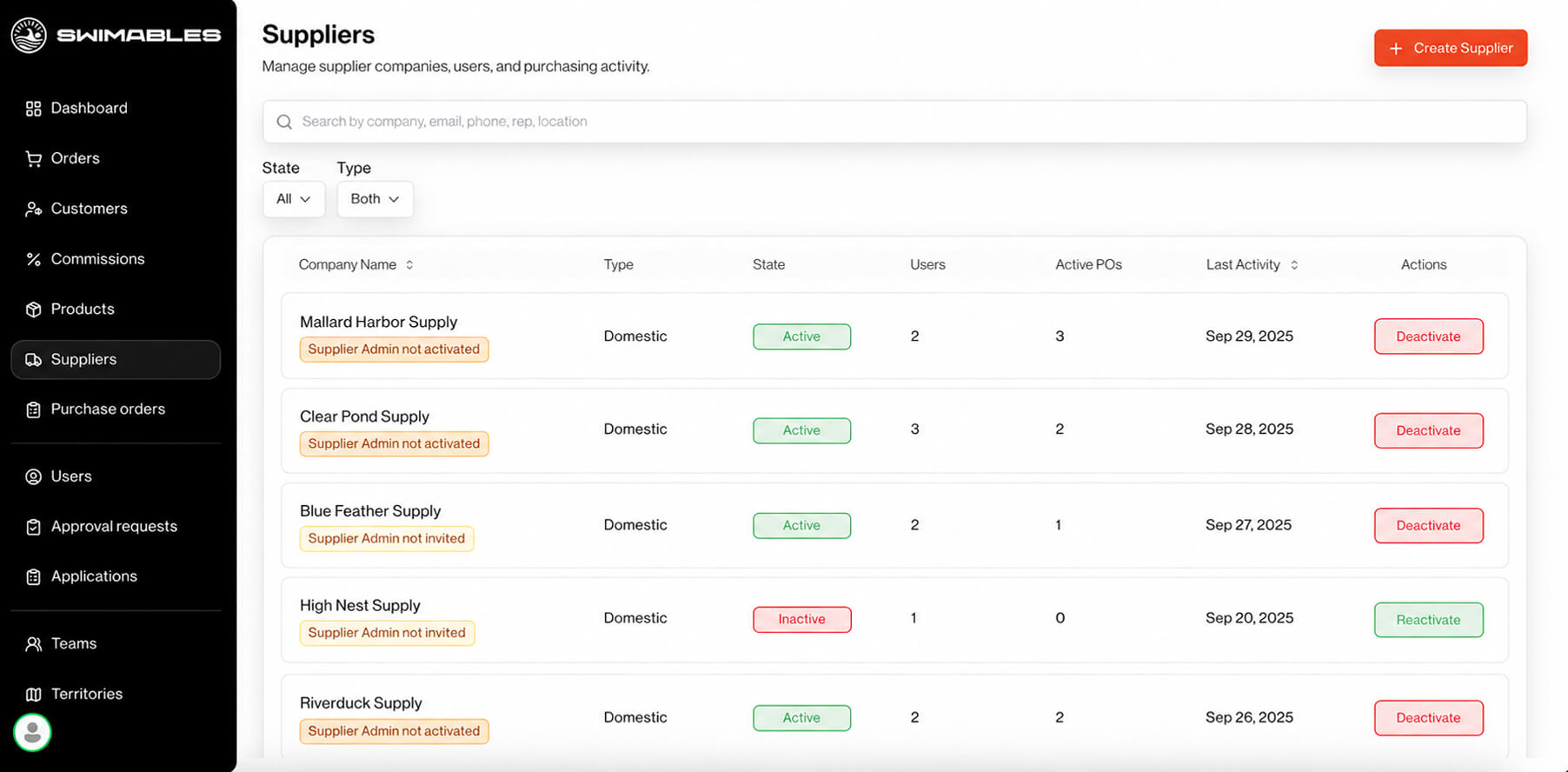Screen dimensions: 1568x772
Task: Open the user avatar profile icon
Action: pos(32,732)
